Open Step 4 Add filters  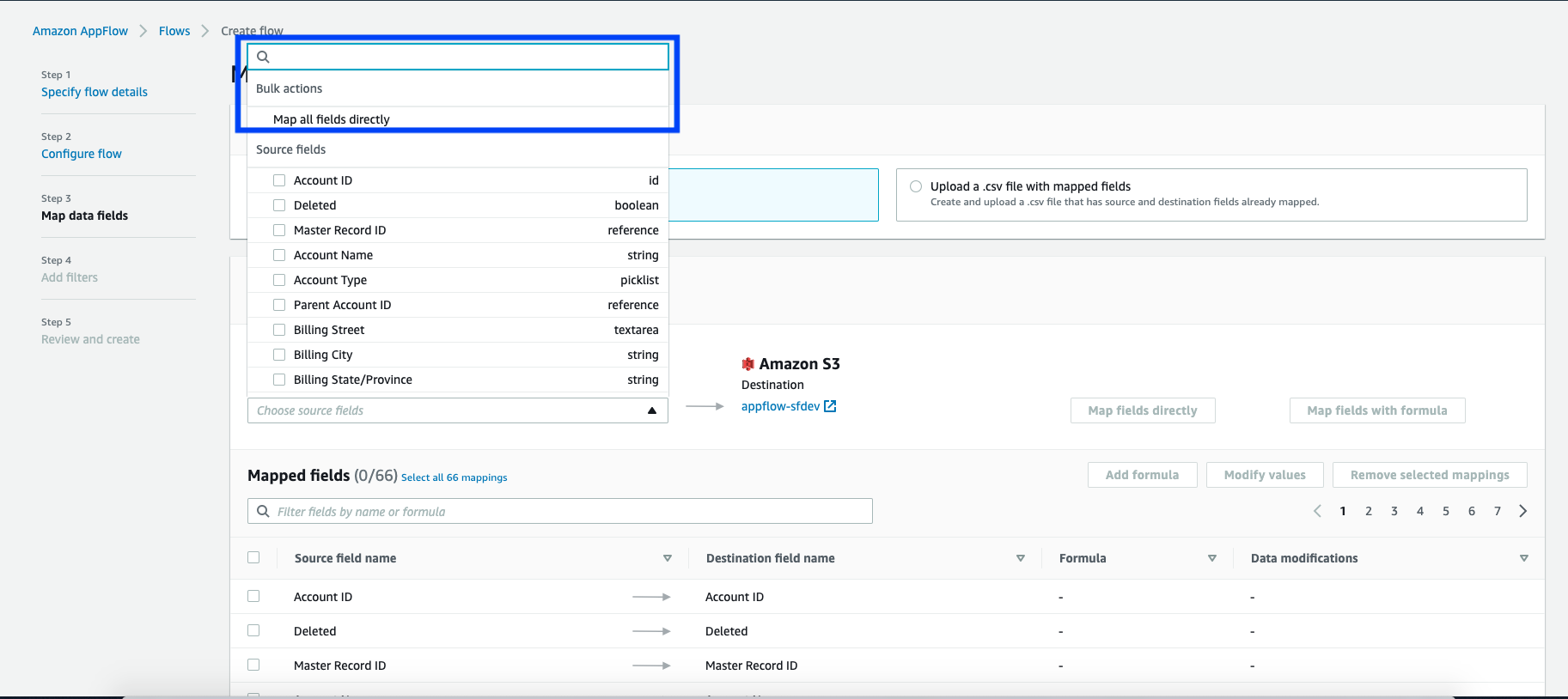[70, 277]
